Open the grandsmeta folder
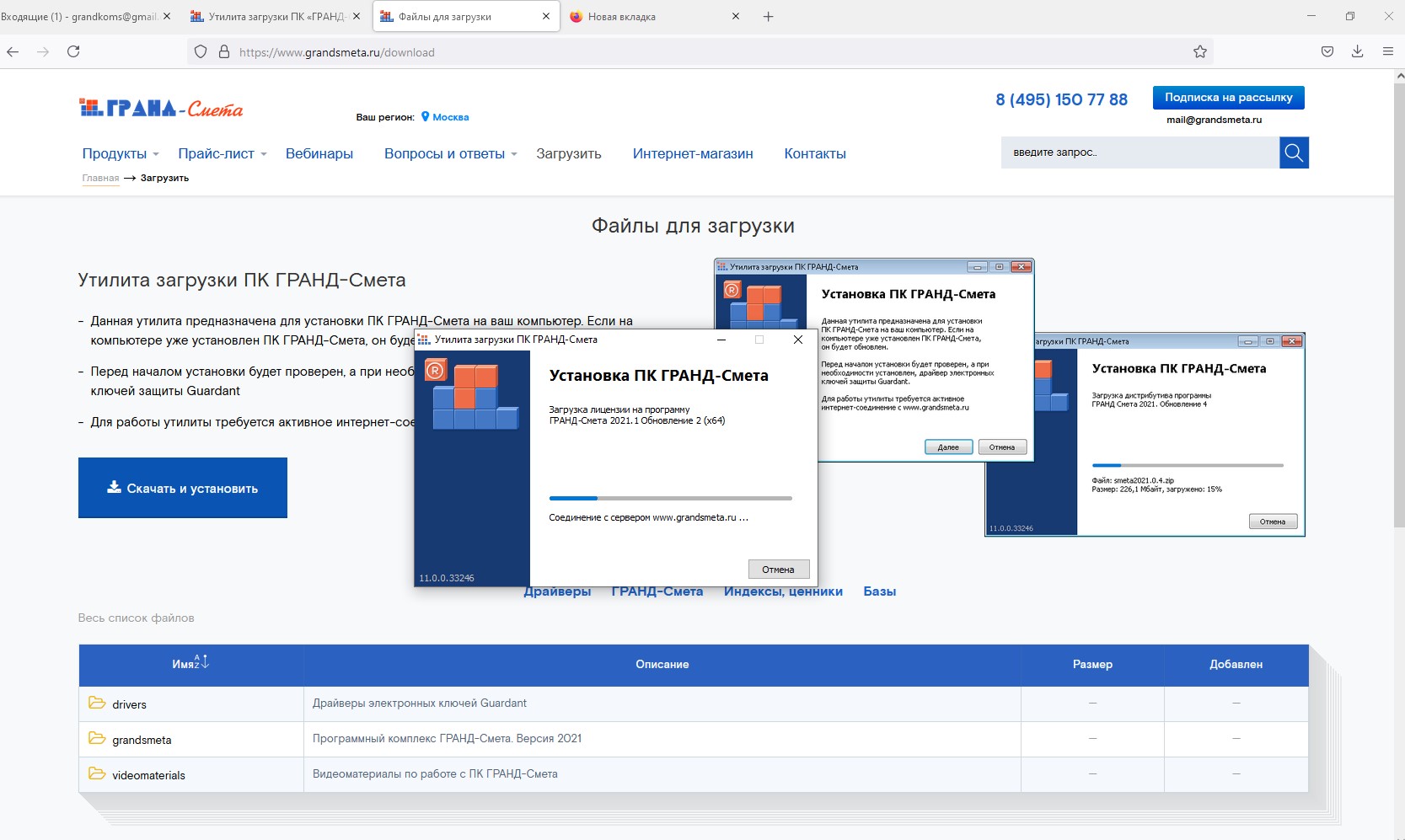Screen dimensions: 1405x840 (x=142, y=740)
